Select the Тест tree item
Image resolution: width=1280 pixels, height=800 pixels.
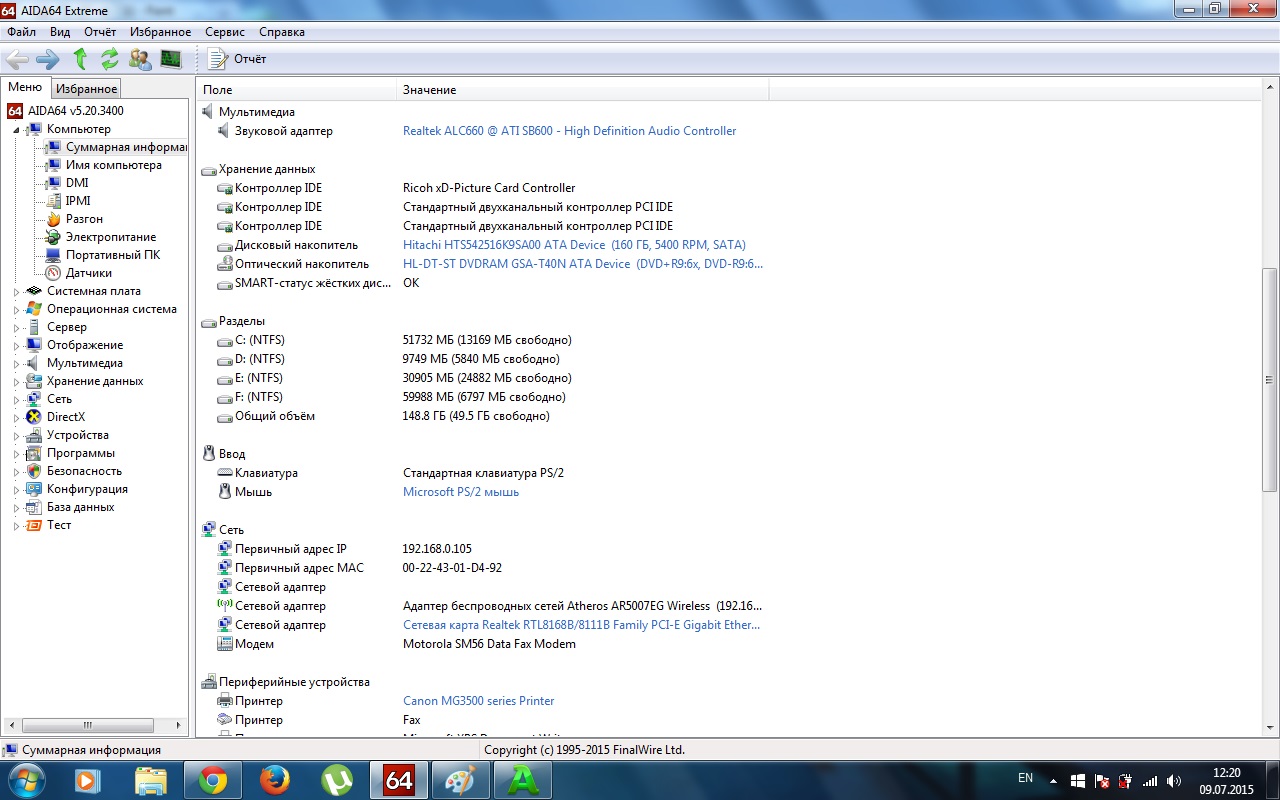[59, 525]
